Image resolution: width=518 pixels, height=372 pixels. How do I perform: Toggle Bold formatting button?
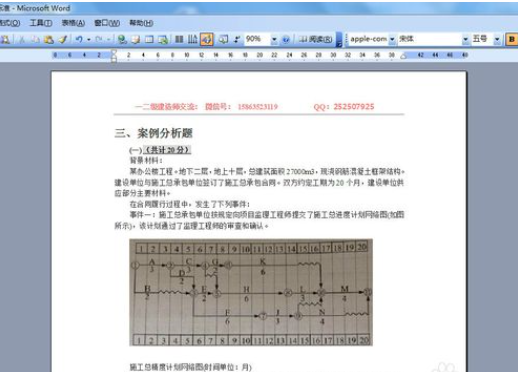tap(511, 39)
